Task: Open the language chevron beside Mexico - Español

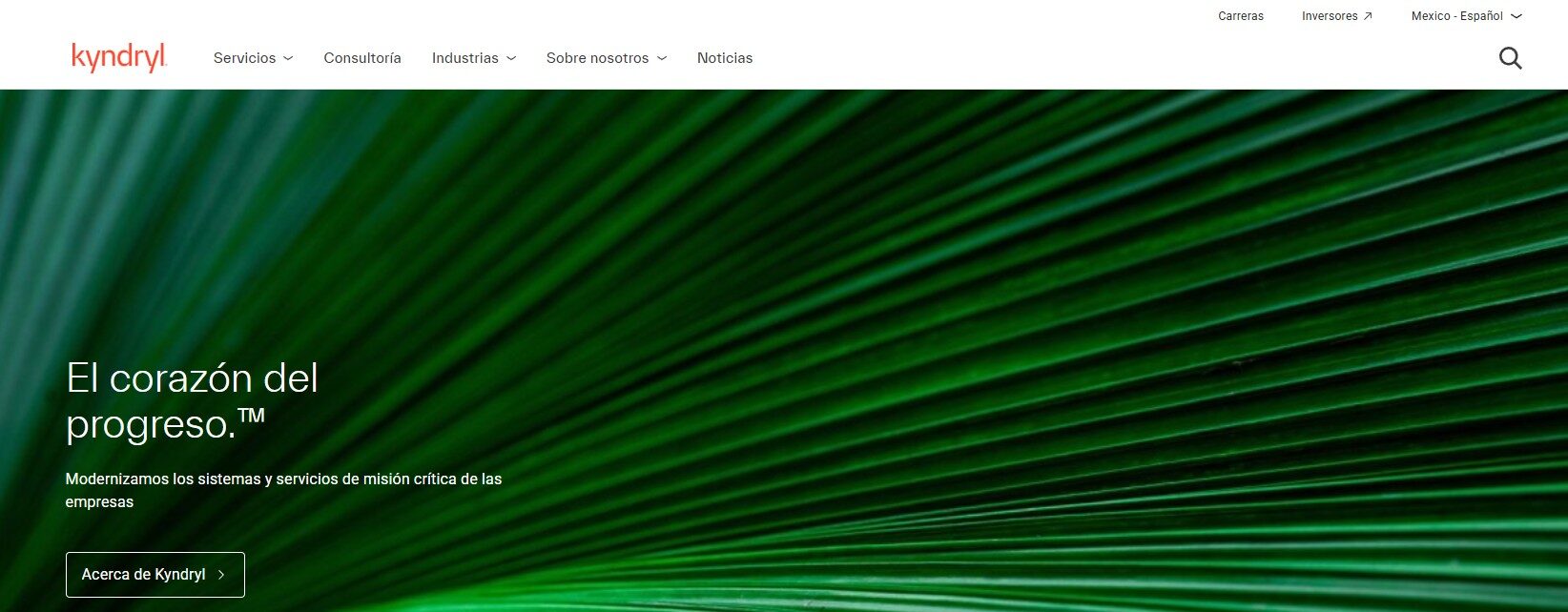Action: (1516, 16)
